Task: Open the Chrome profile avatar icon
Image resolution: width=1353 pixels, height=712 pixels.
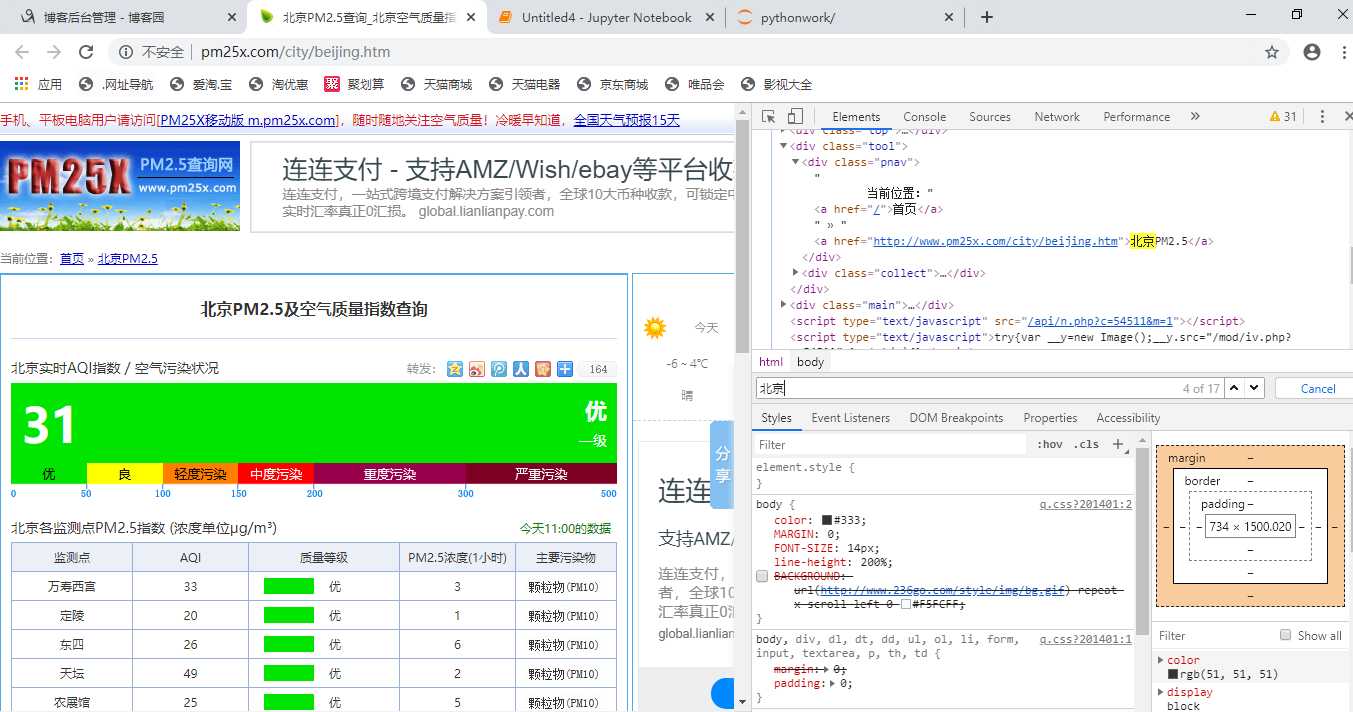Action: point(1312,52)
